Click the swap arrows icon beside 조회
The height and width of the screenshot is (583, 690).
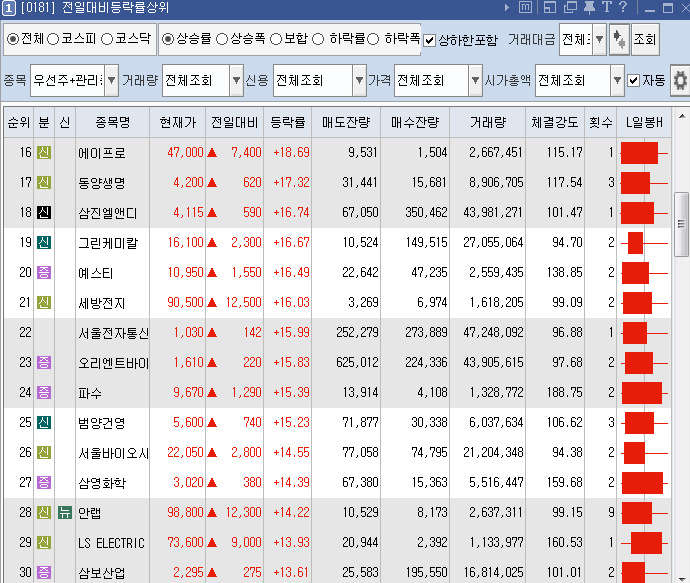(619, 40)
